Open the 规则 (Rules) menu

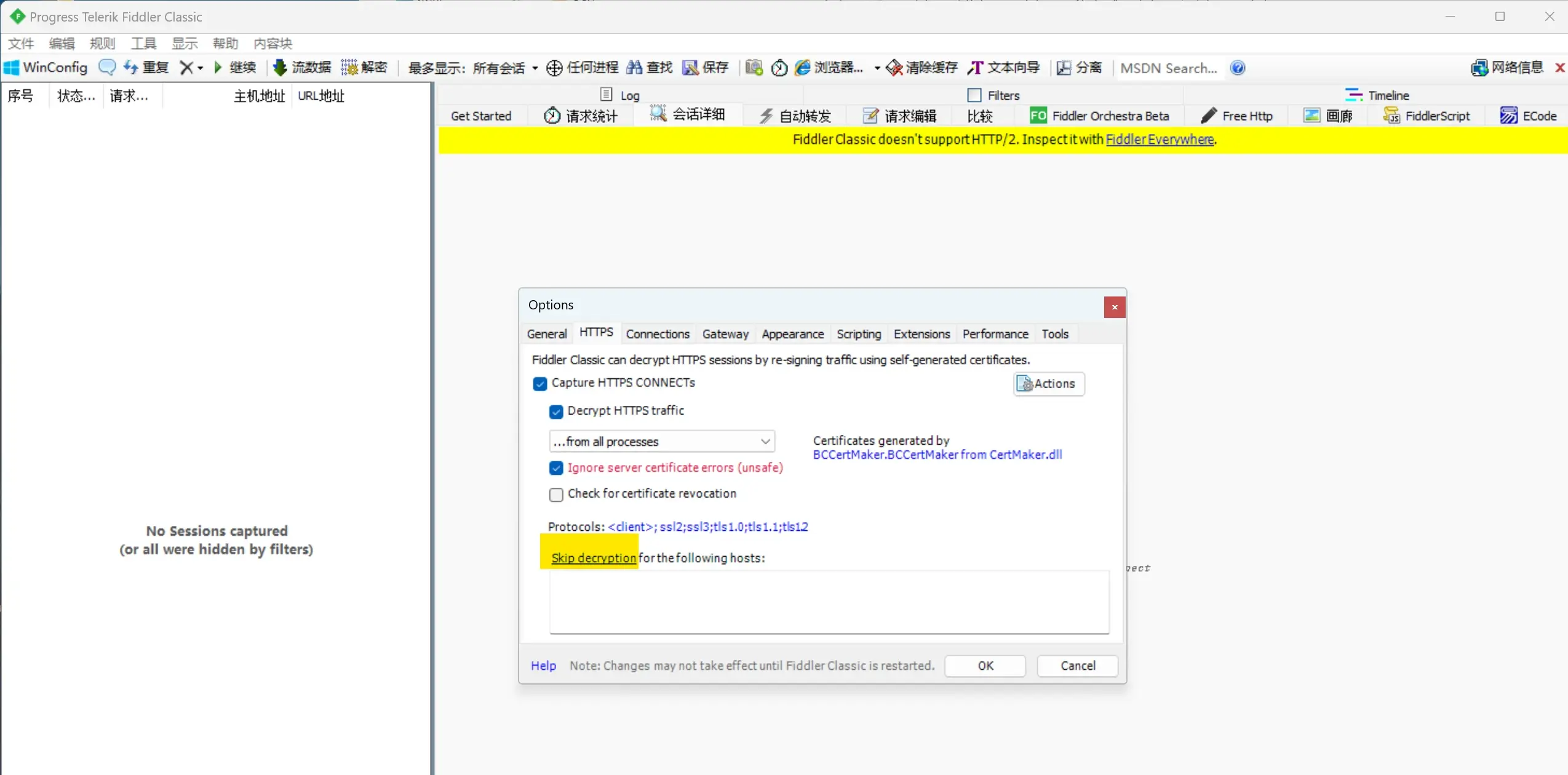102,43
